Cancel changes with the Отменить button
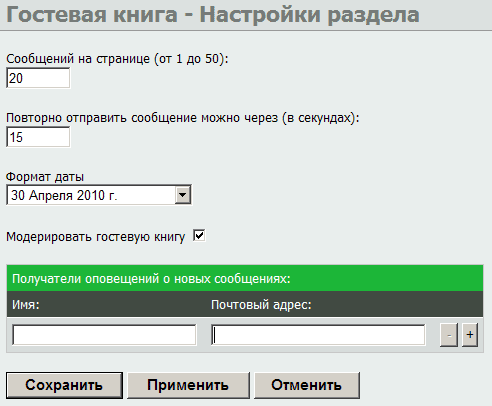Screen dimensions: 492x406 click(307, 385)
